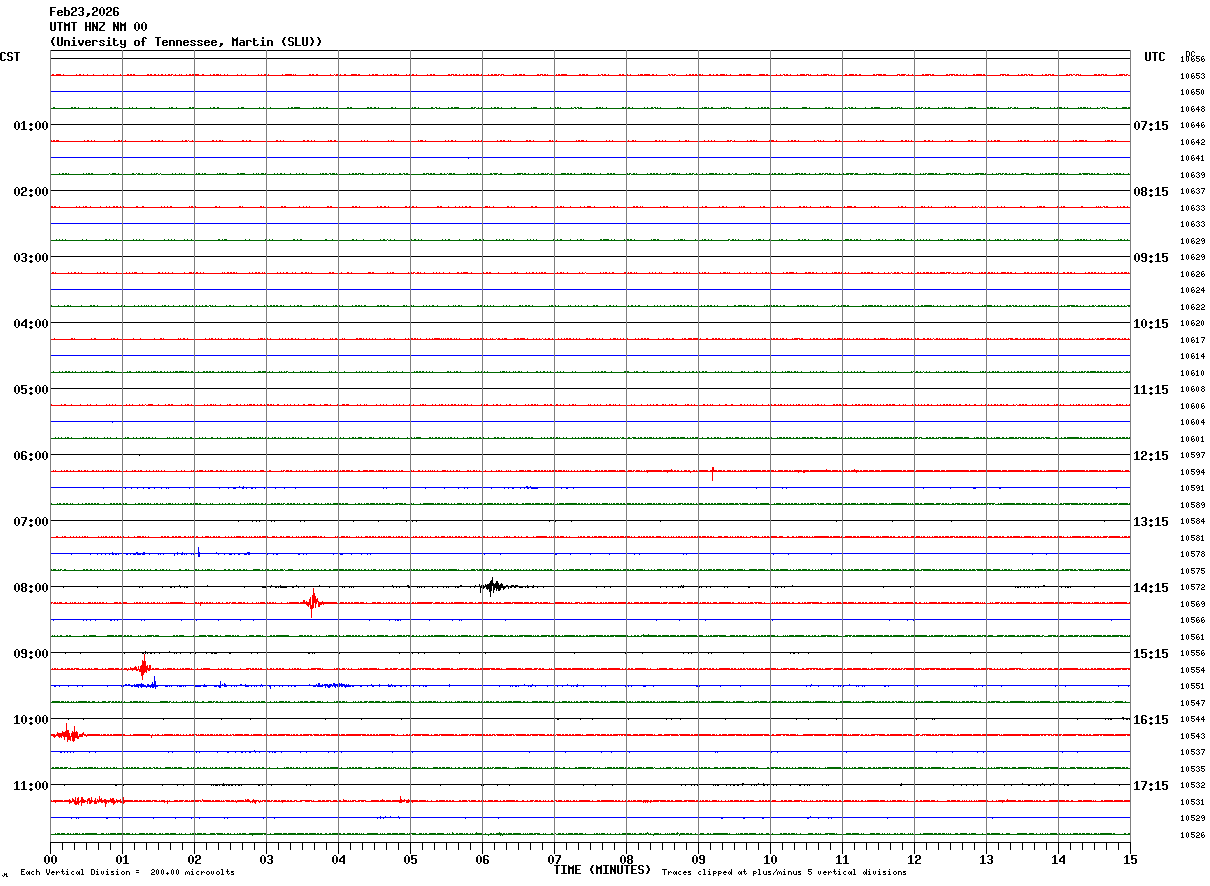Click the red burst just below the 10:00 trace
This screenshot has width=1210, height=886.
pos(68,734)
